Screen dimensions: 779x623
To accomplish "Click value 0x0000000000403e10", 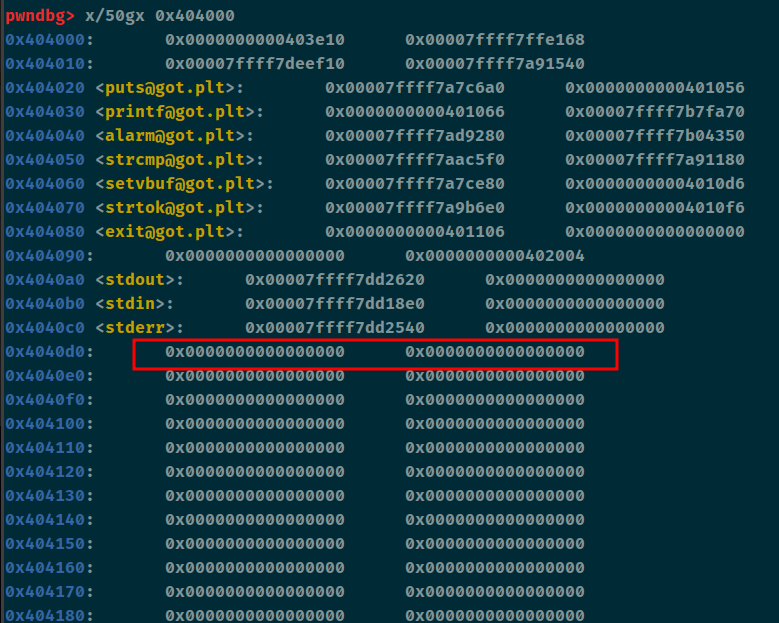I will pos(255,39).
